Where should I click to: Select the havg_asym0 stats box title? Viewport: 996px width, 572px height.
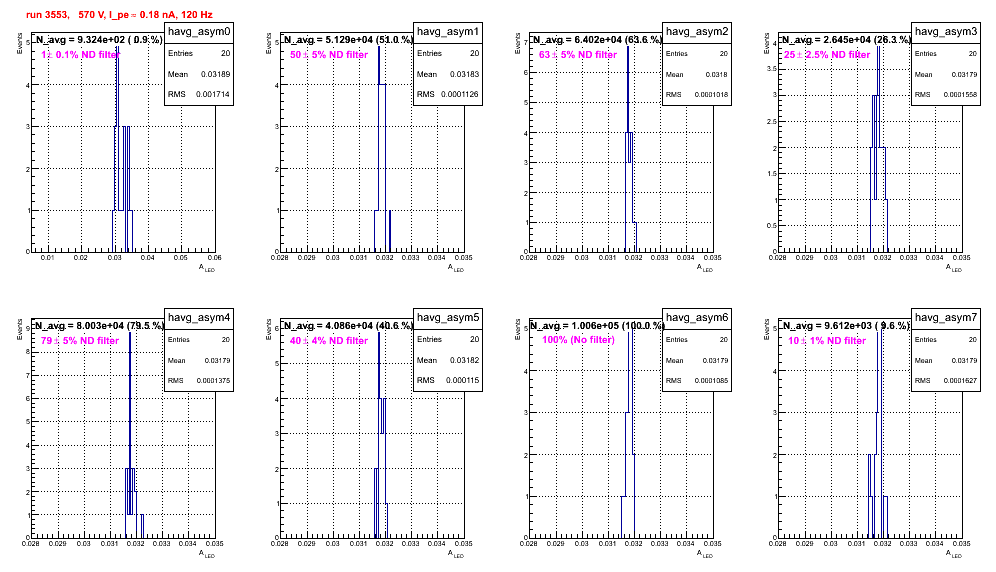click(199, 32)
